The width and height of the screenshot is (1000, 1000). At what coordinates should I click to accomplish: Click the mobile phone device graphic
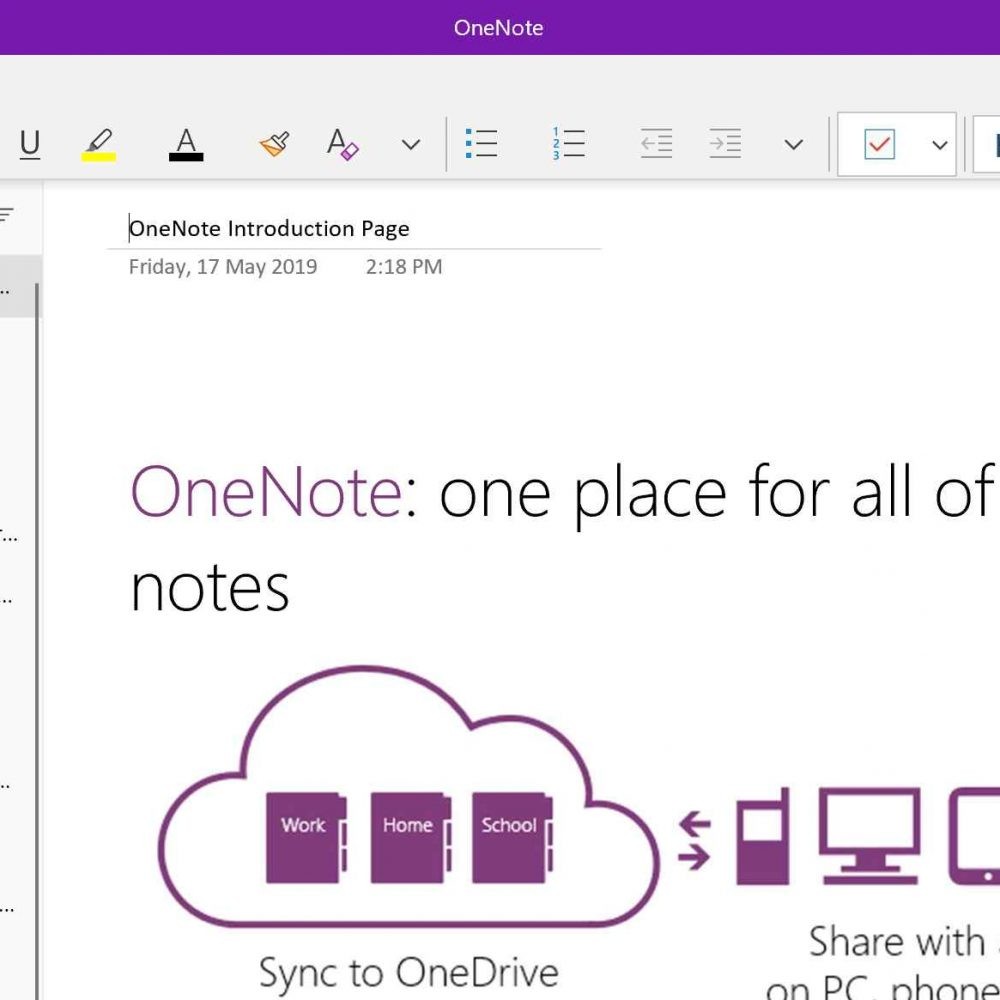(763, 836)
